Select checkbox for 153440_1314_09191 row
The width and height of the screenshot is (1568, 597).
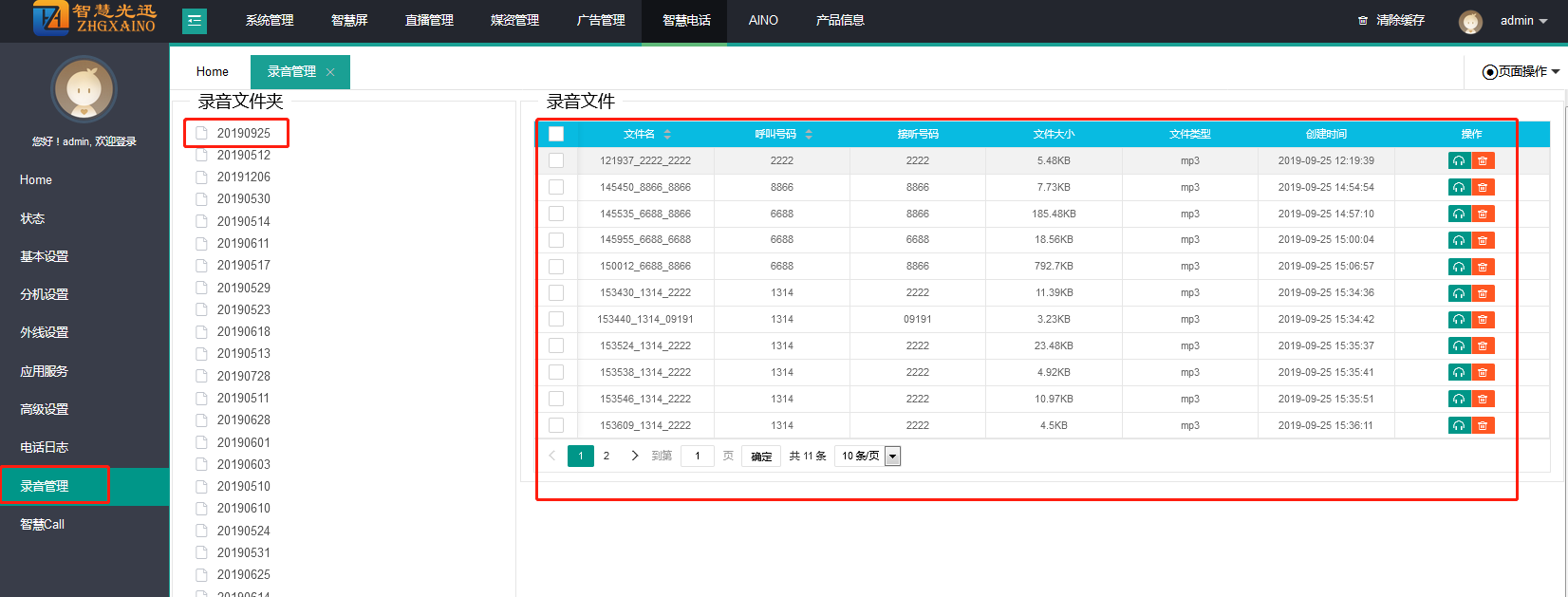pos(556,319)
